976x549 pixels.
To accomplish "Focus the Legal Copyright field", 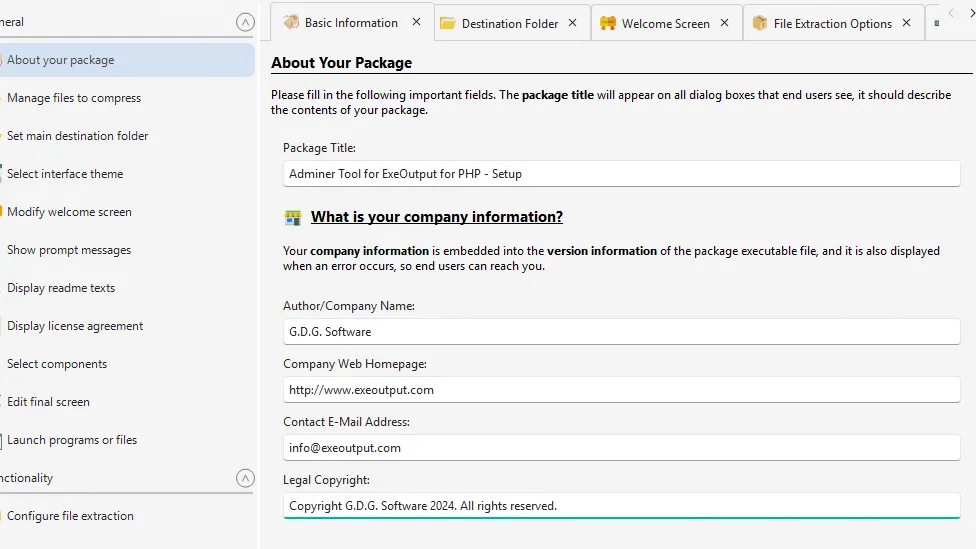I will point(621,505).
